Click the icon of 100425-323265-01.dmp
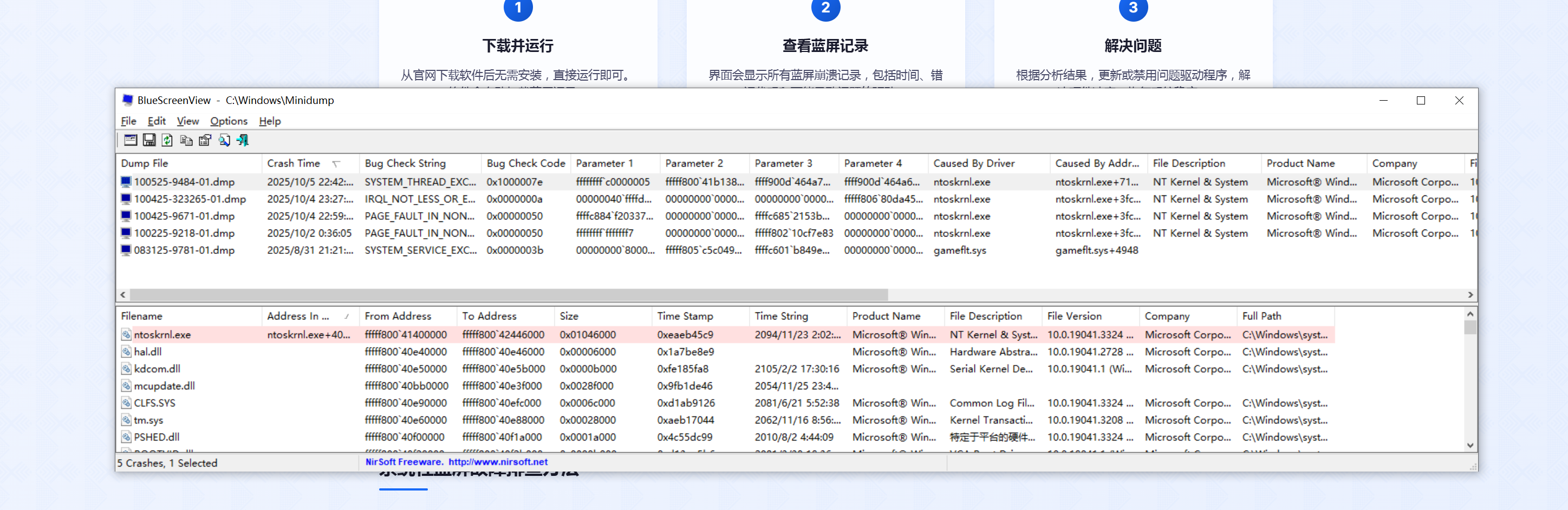This screenshot has width=1568, height=510. click(126, 198)
